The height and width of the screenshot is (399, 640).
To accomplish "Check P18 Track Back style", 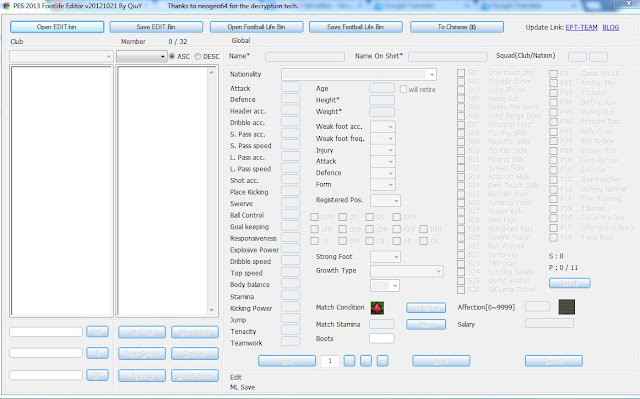I will pos(553,237).
